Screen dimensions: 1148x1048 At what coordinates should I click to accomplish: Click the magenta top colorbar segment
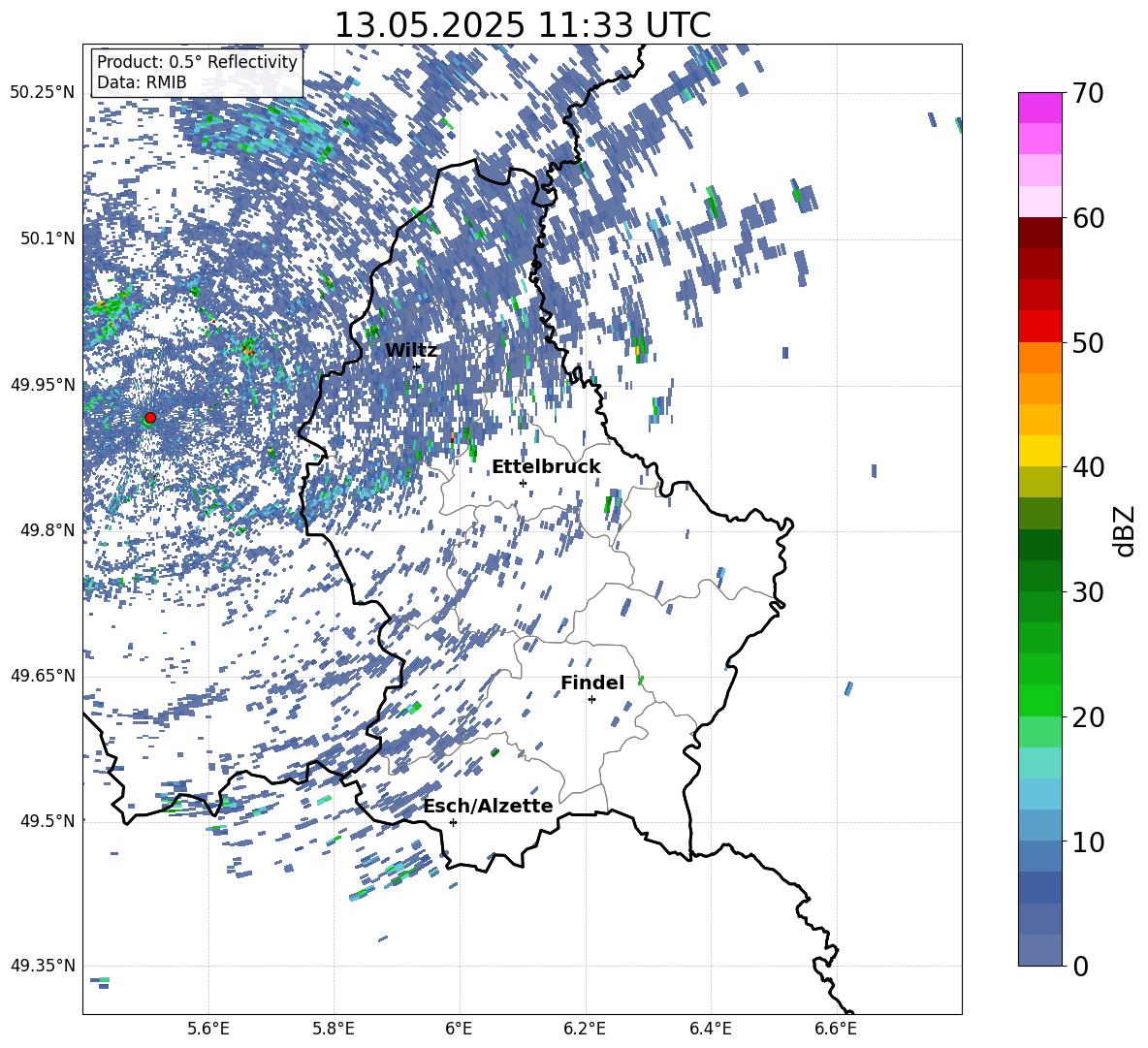[x=1039, y=109]
